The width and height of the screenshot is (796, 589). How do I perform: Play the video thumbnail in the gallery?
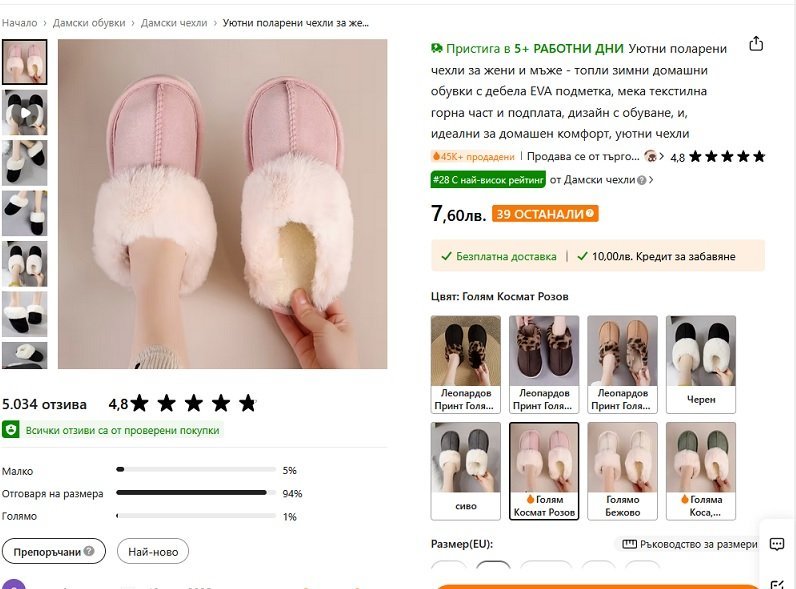tap(24, 113)
